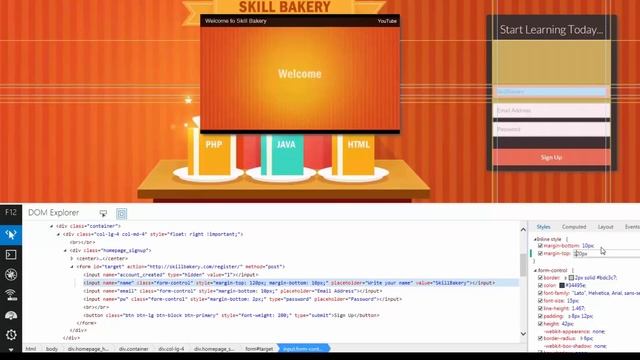Toggle the padding property checkbox
The width and height of the screenshot is (640, 360).
(540, 316)
